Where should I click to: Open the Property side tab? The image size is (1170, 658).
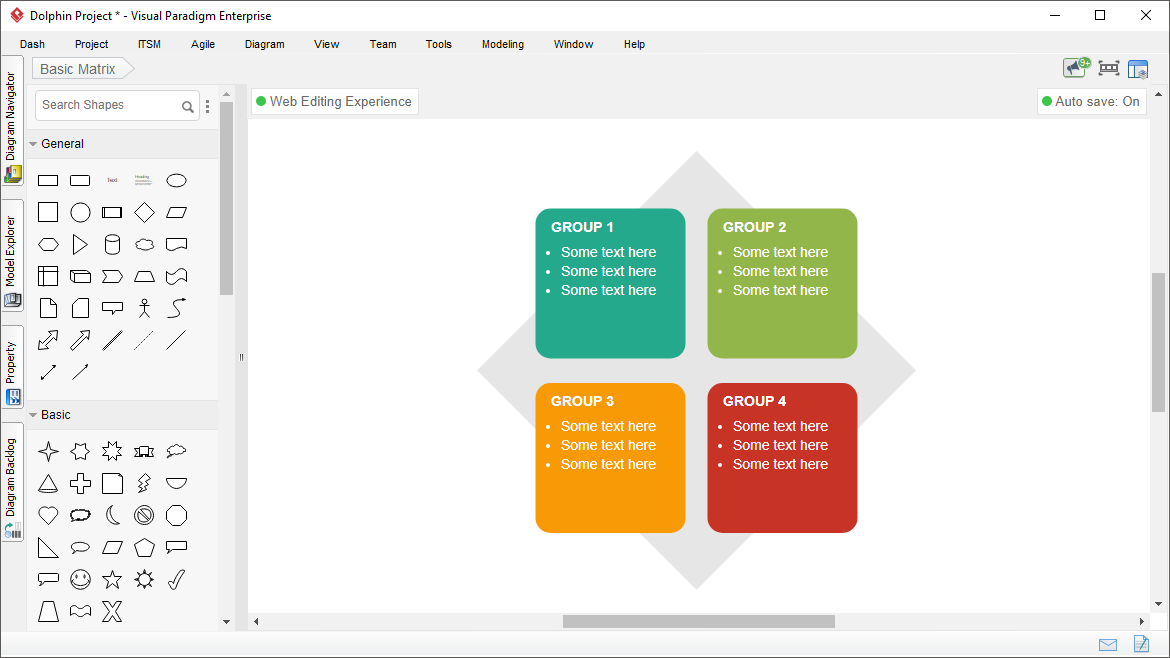coord(12,367)
